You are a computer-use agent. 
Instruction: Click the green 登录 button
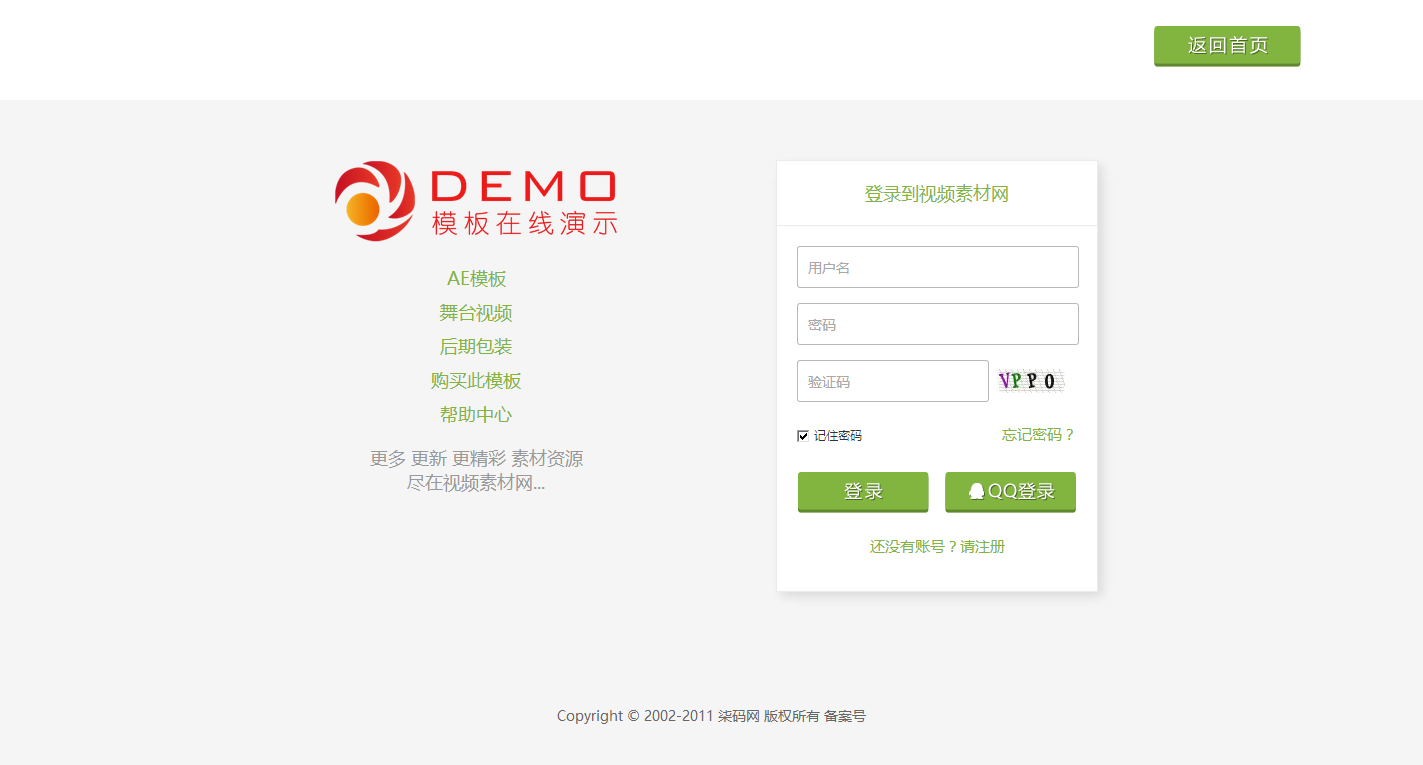click(x=863, y=492)
